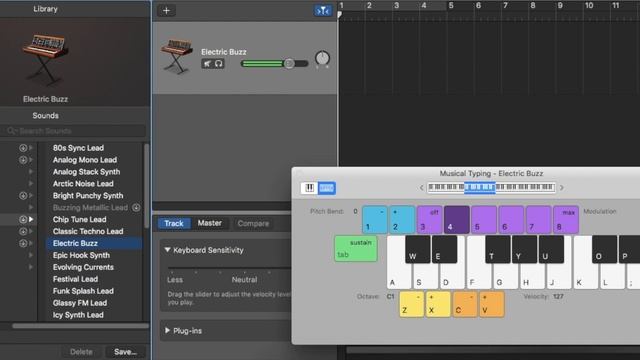Select the Evolving Currents sound
The height and width of the screenshot is (360, 640).
[83, 267]
